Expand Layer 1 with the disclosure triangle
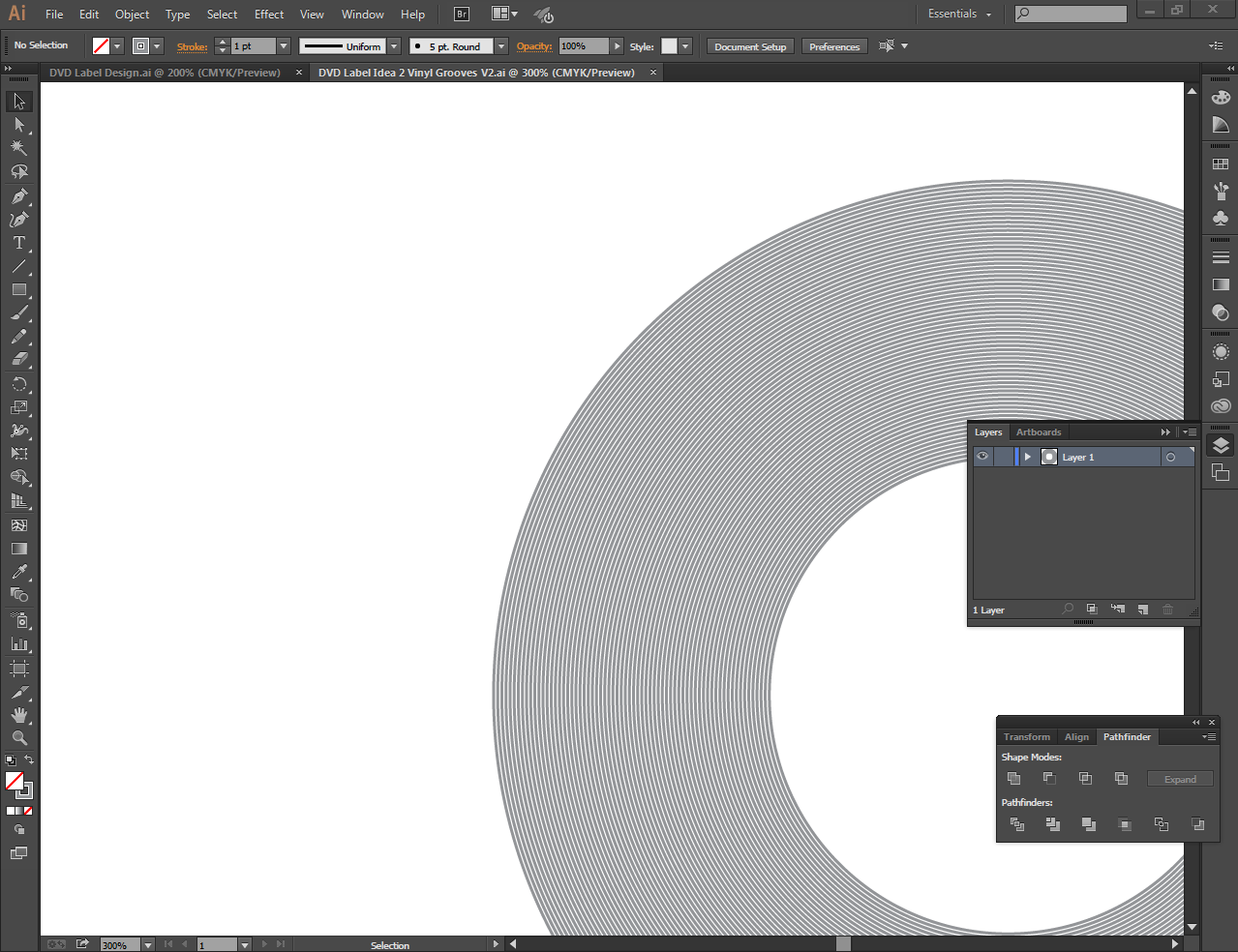The width and height of the screenshot is (1238, 952). 1028,457
